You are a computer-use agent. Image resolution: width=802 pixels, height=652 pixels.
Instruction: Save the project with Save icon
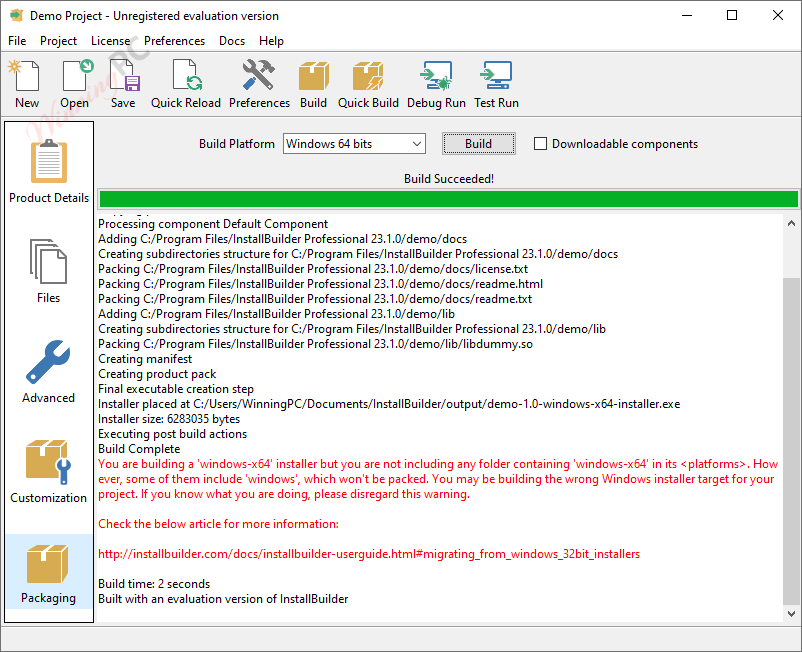pyautogui.click(x=123, y=84)
